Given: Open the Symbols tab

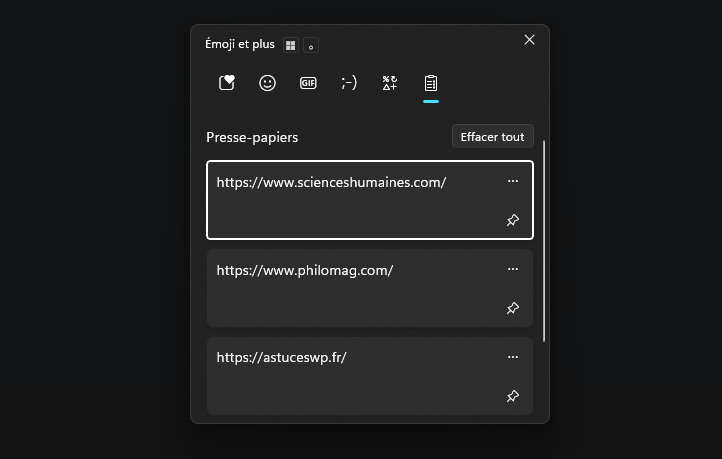Looking at the screenshot, I should click(x=390, y=83).
